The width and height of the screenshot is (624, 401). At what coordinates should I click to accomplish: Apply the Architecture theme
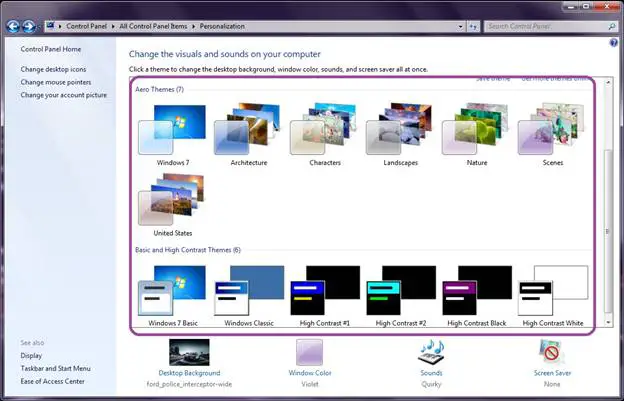(248, 135)
